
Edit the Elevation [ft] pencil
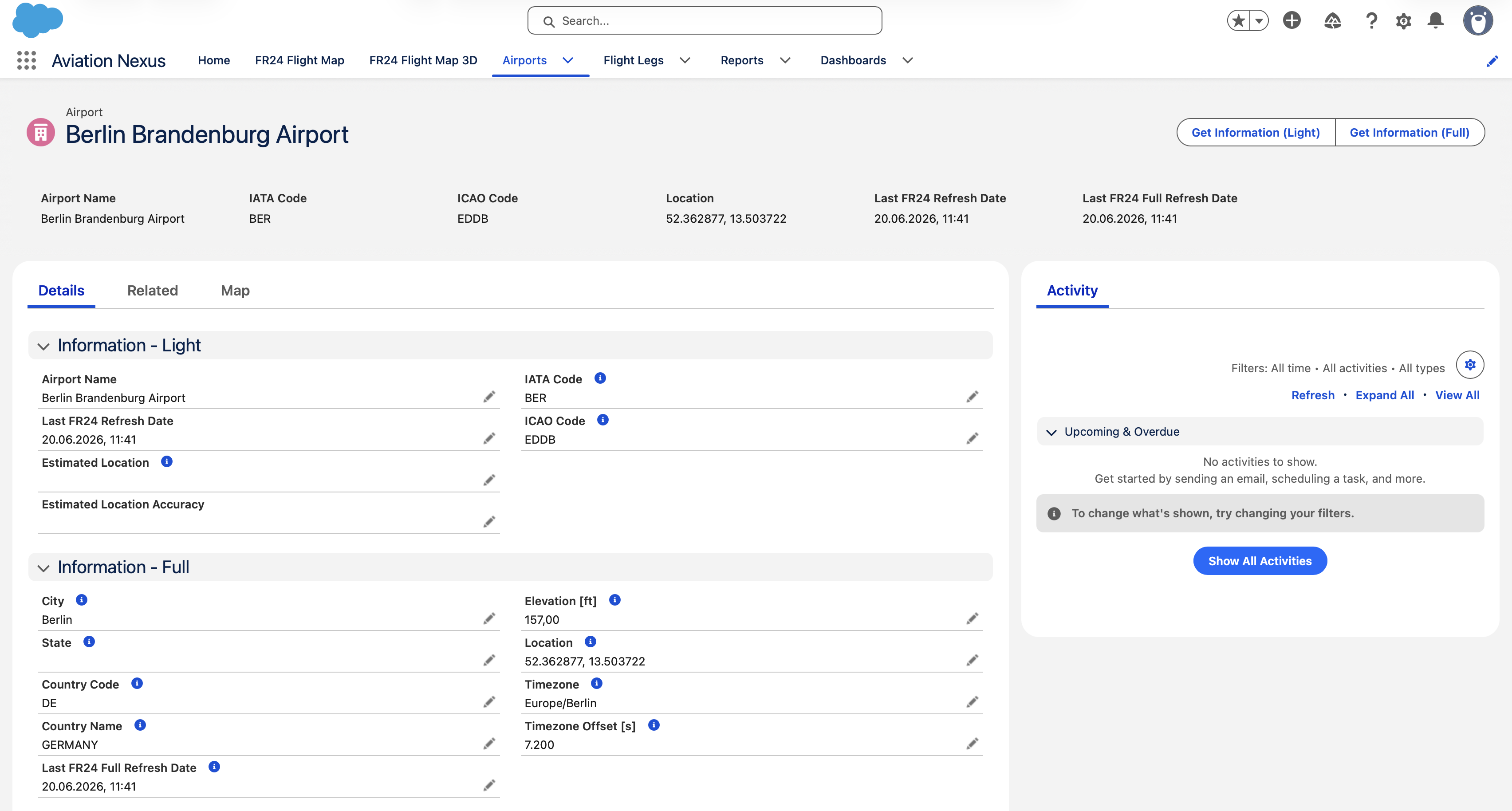point(972,619)
